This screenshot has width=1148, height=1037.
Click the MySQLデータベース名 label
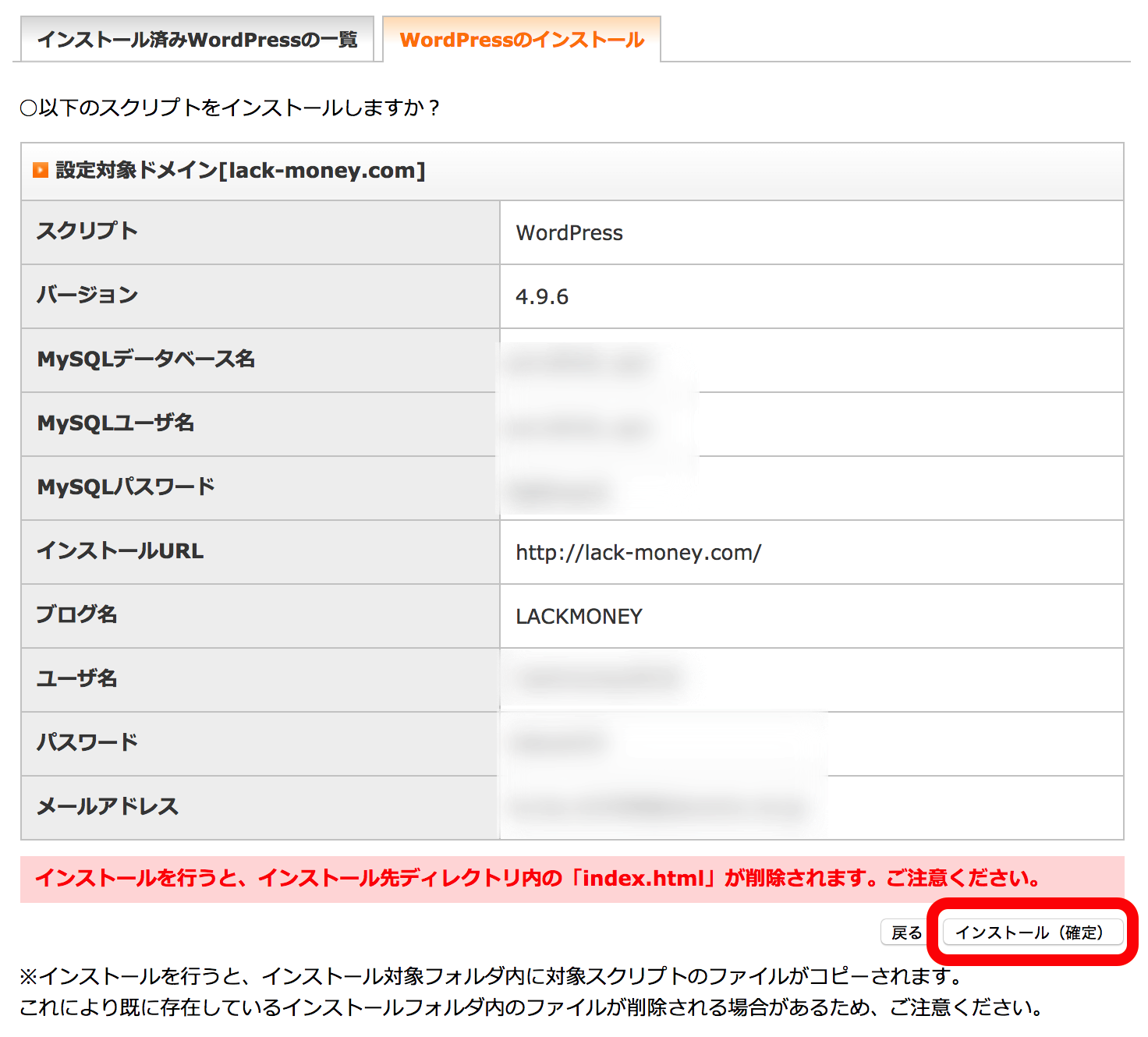point(147,359)
